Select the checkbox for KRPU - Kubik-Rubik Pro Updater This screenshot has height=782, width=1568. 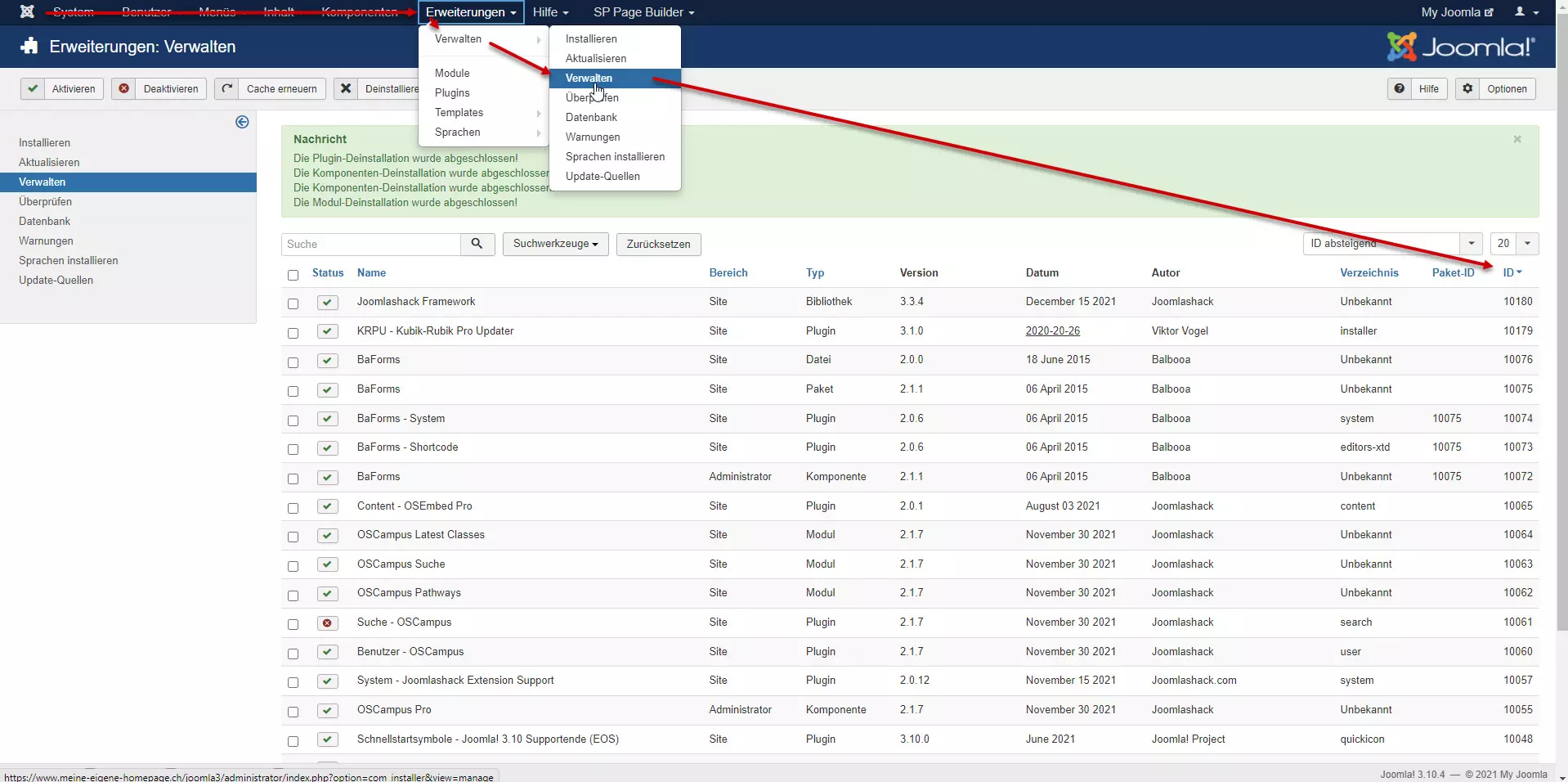[293, 333]
